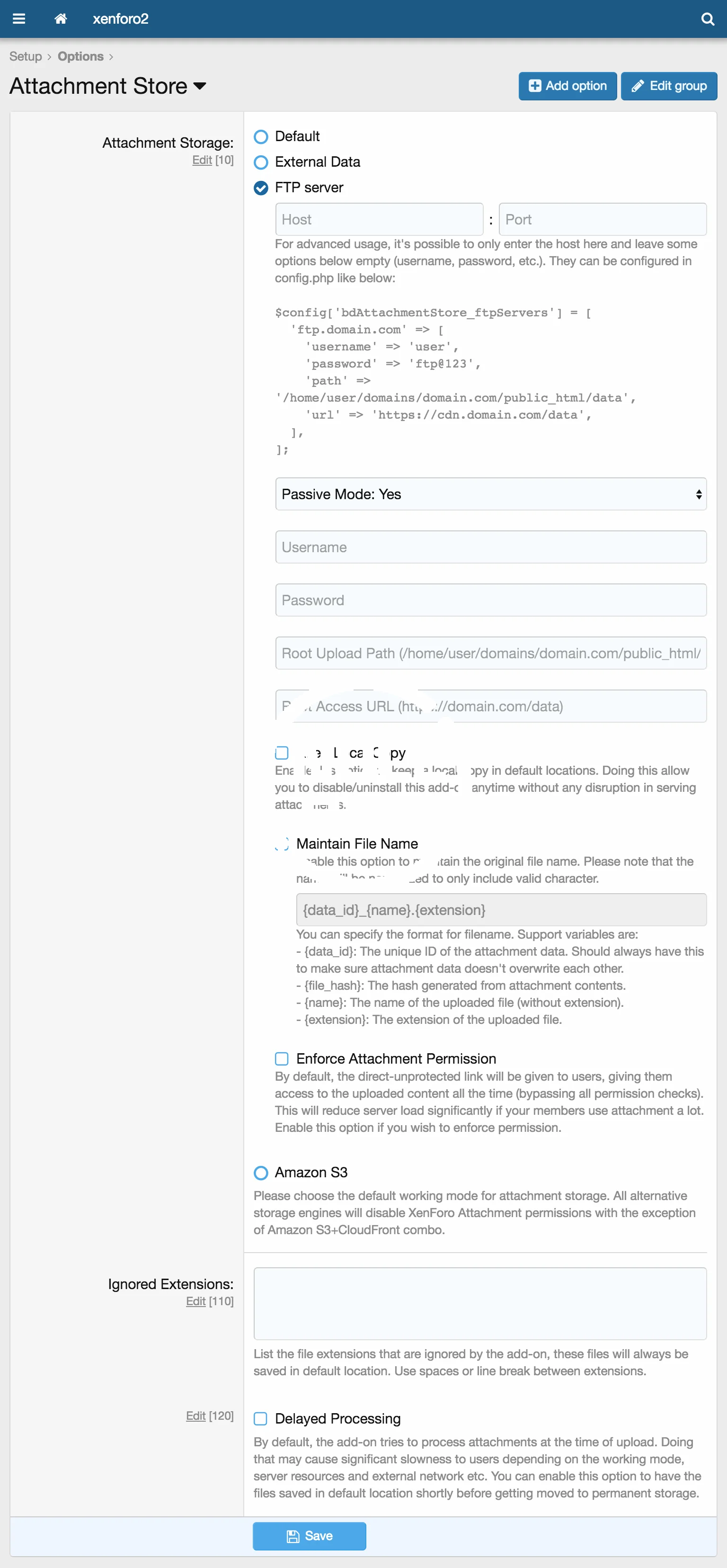Choose External Data storage option
This screenshot has height=1568, width=727.
pyautogui.click(x=261, y=162)
